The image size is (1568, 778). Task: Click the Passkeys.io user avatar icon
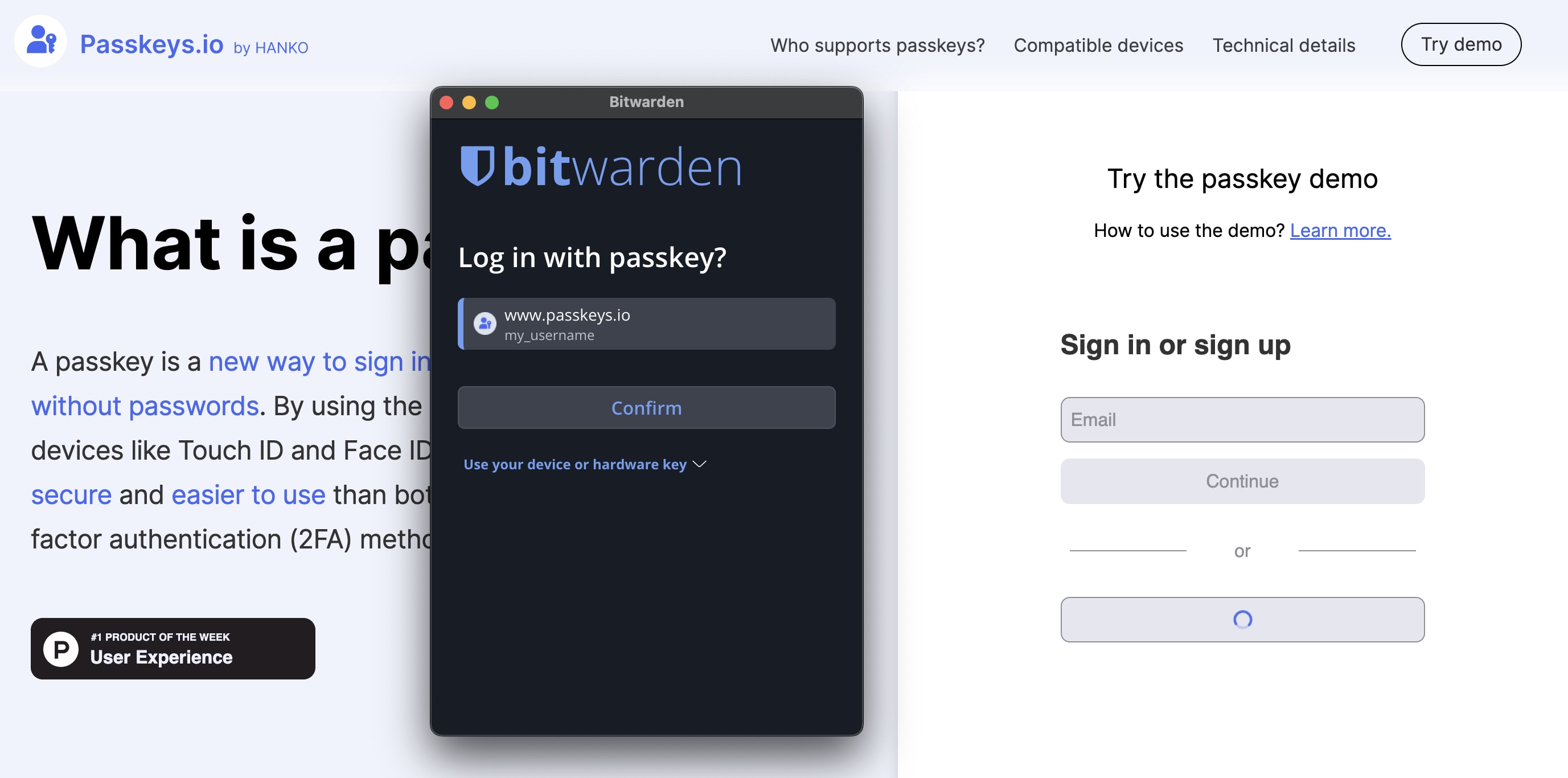click(x=40, y=44)
